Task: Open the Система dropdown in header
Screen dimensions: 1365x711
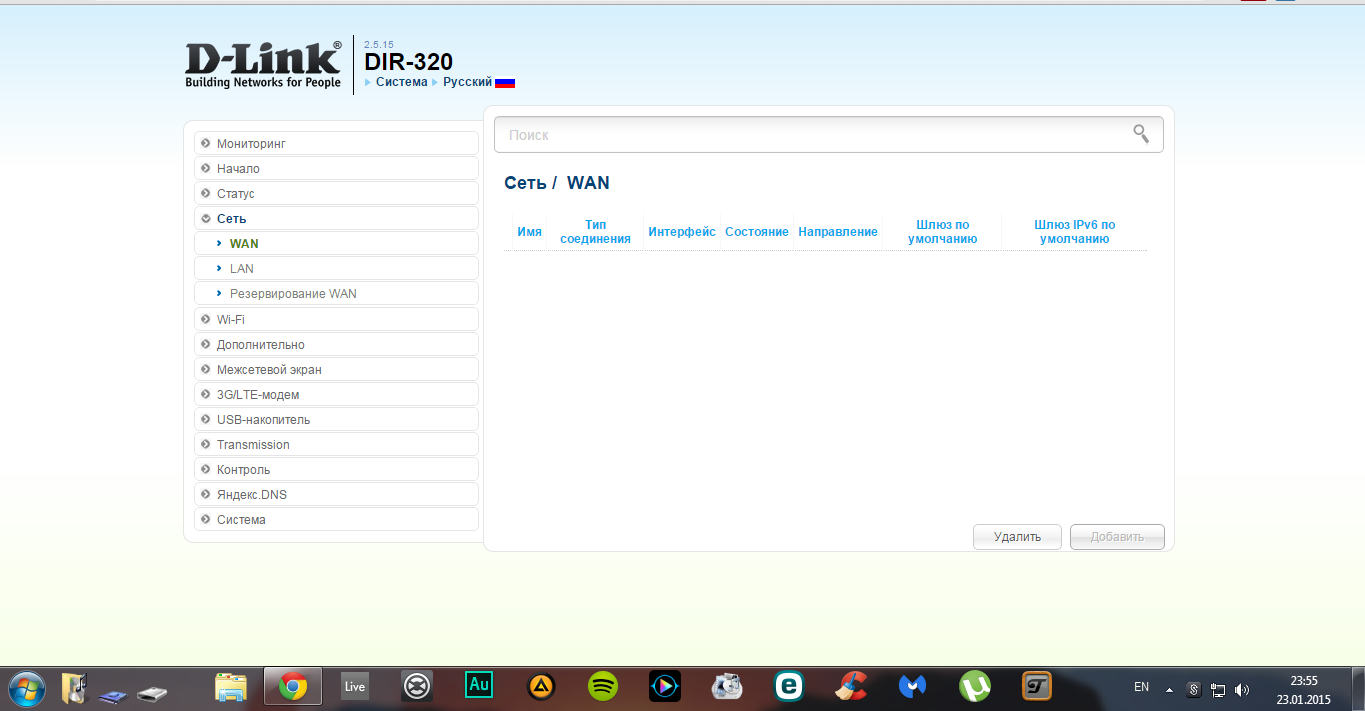Action: point(401,82)
